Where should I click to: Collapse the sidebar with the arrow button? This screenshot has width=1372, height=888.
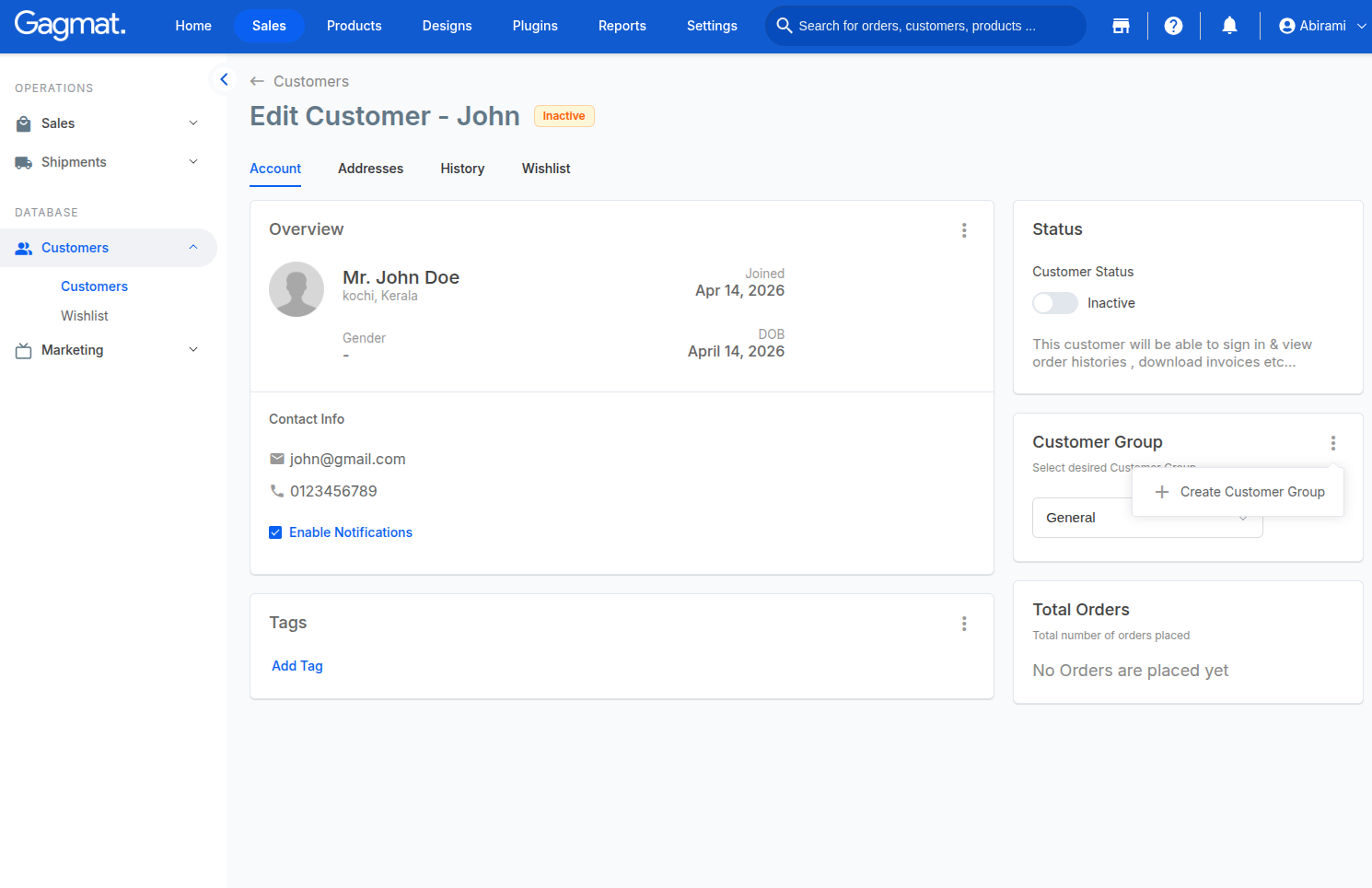tap(224, 79)
